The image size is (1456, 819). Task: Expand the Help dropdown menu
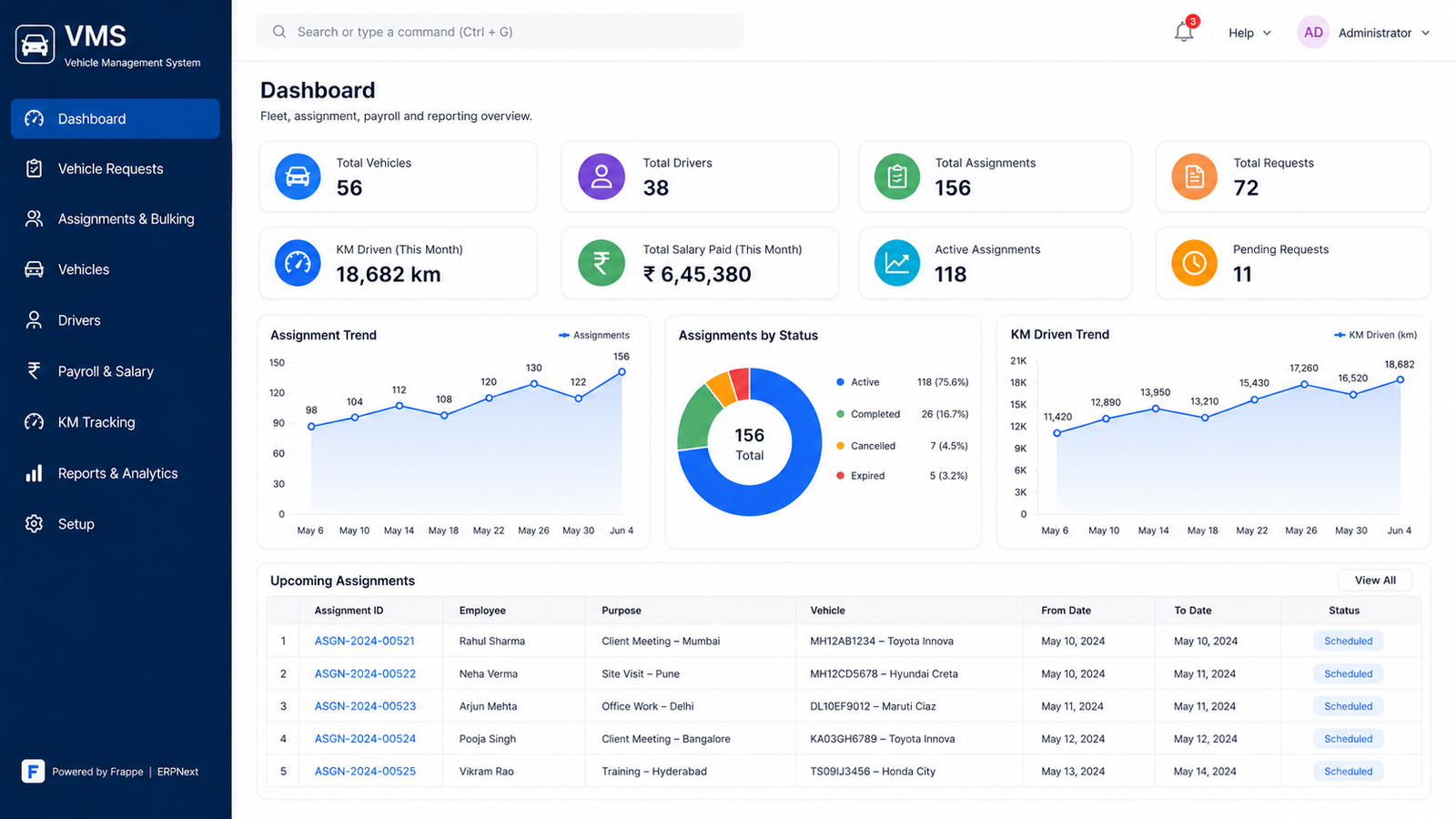click(1249, 33)
